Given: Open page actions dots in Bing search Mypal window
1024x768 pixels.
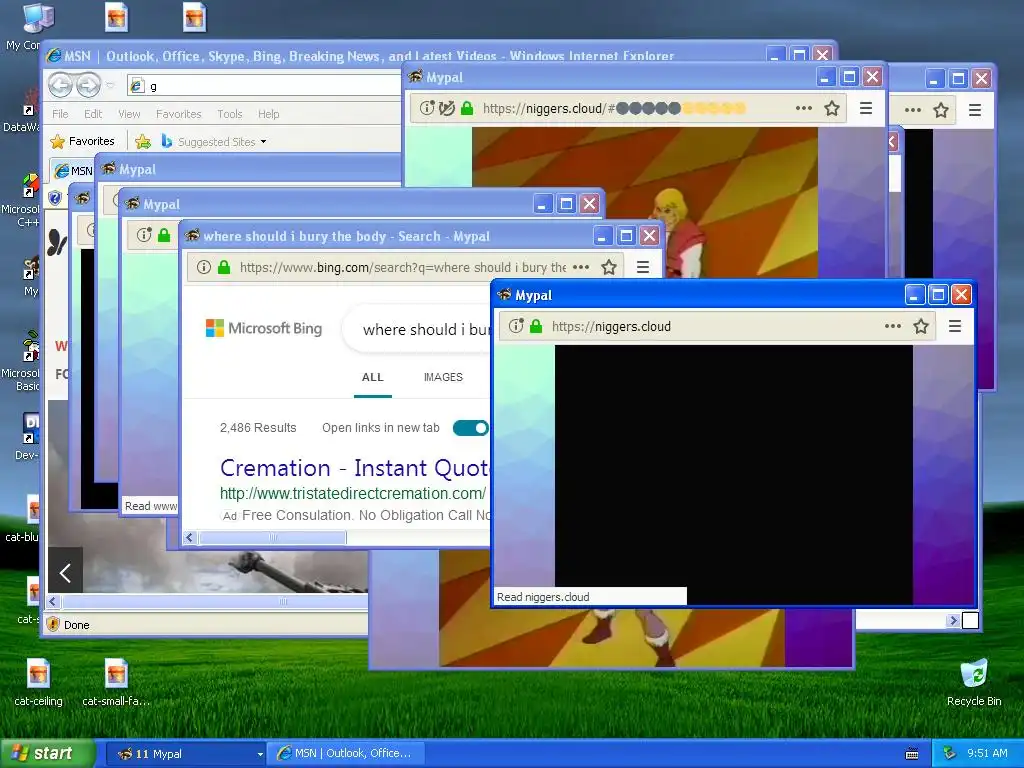Looking at the screenshot, I should click(581, 267).
